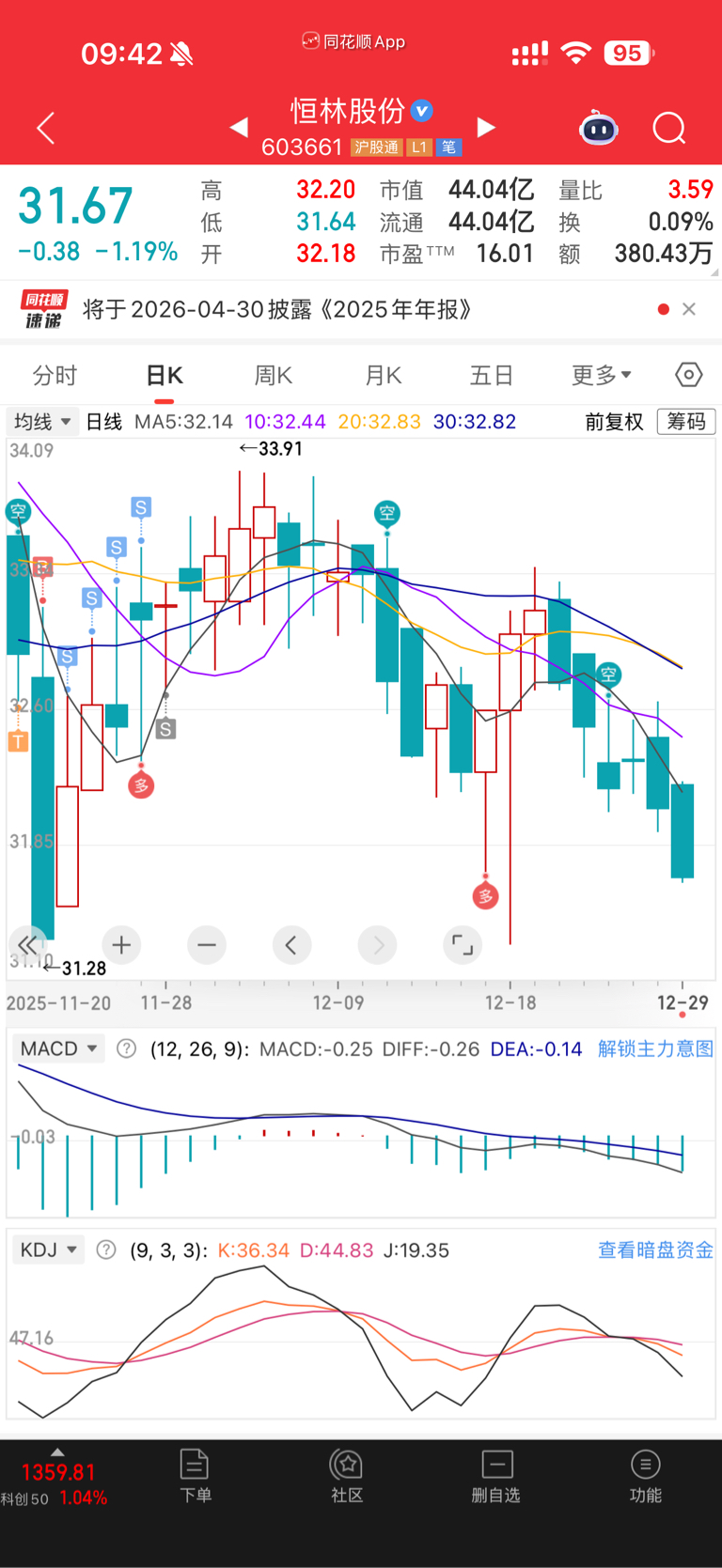Tap date label 12-29 on axis

[683, 1002]
